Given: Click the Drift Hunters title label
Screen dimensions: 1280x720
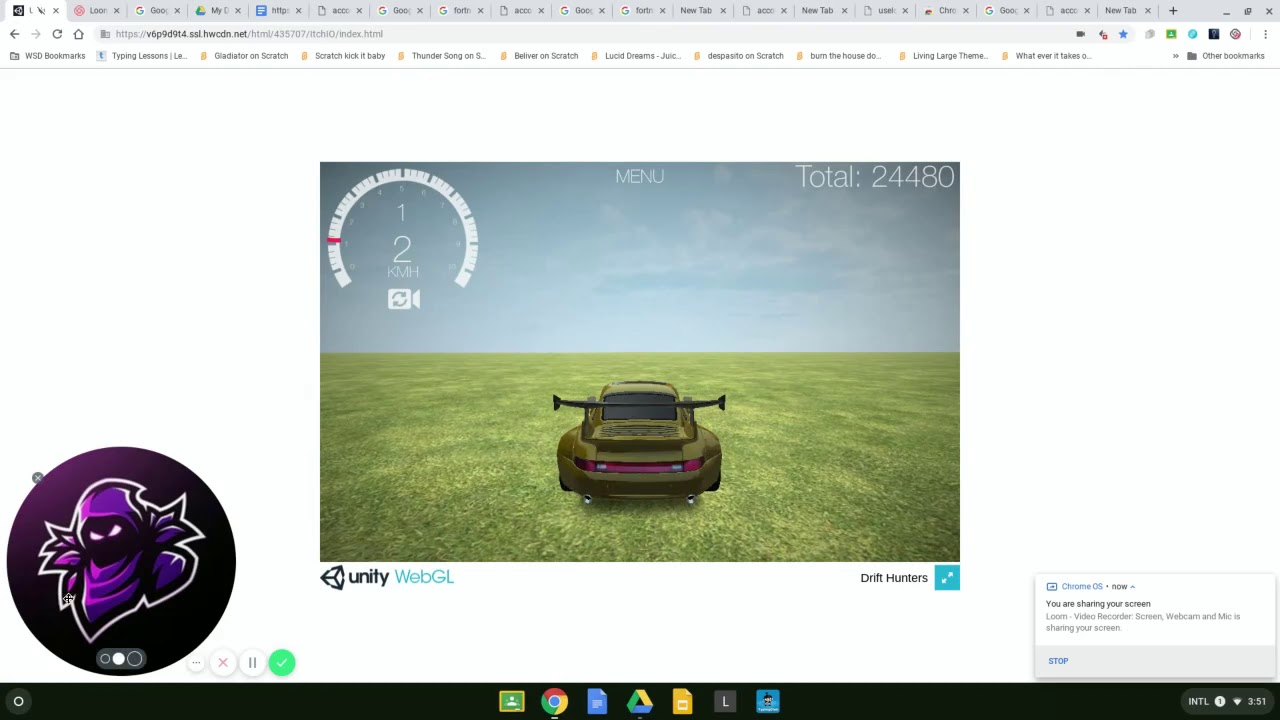Looking at the screenshot, I should (x=894, y=578).
